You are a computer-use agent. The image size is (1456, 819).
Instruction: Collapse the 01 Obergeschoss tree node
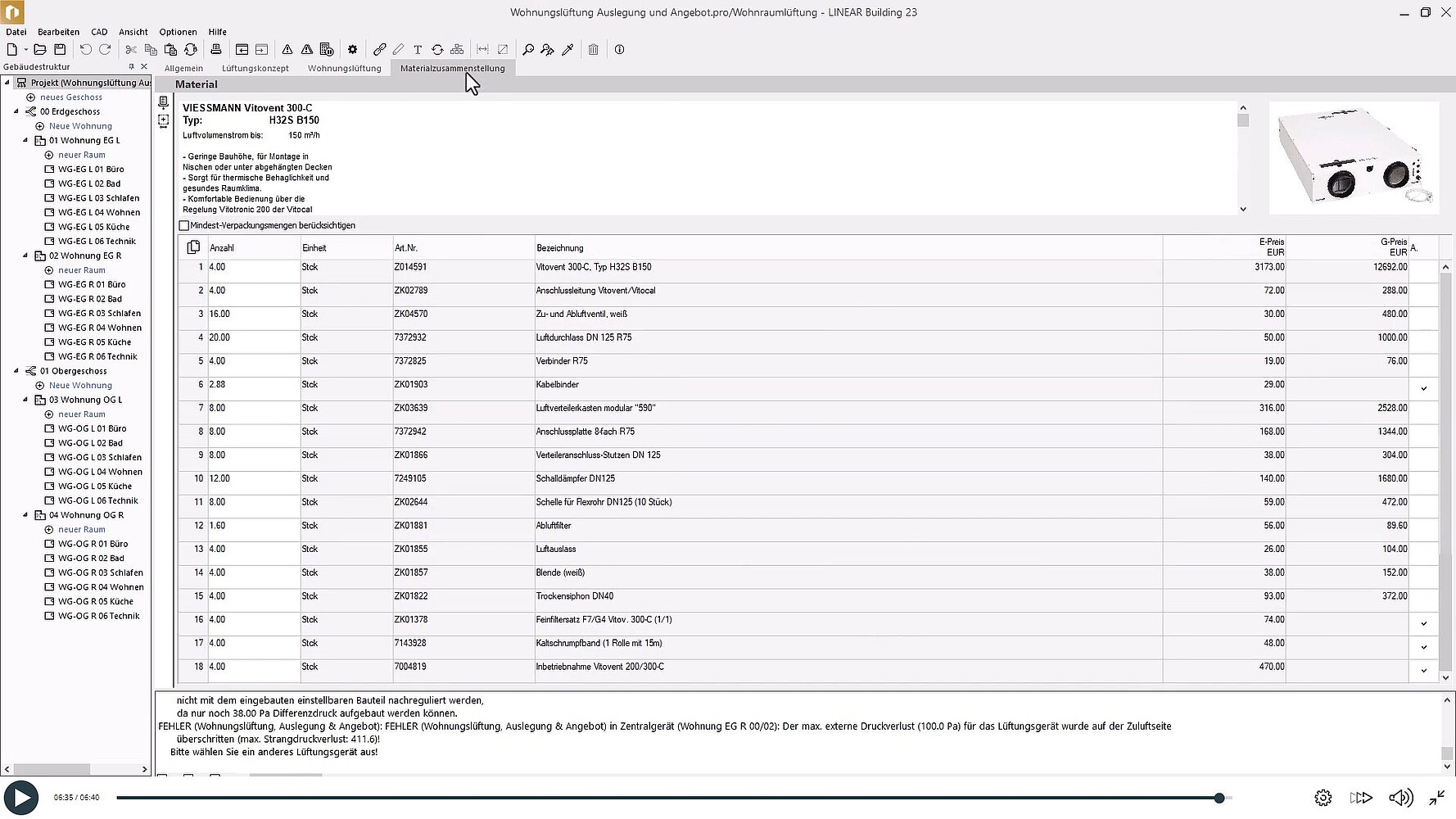[x=16, y=371]
